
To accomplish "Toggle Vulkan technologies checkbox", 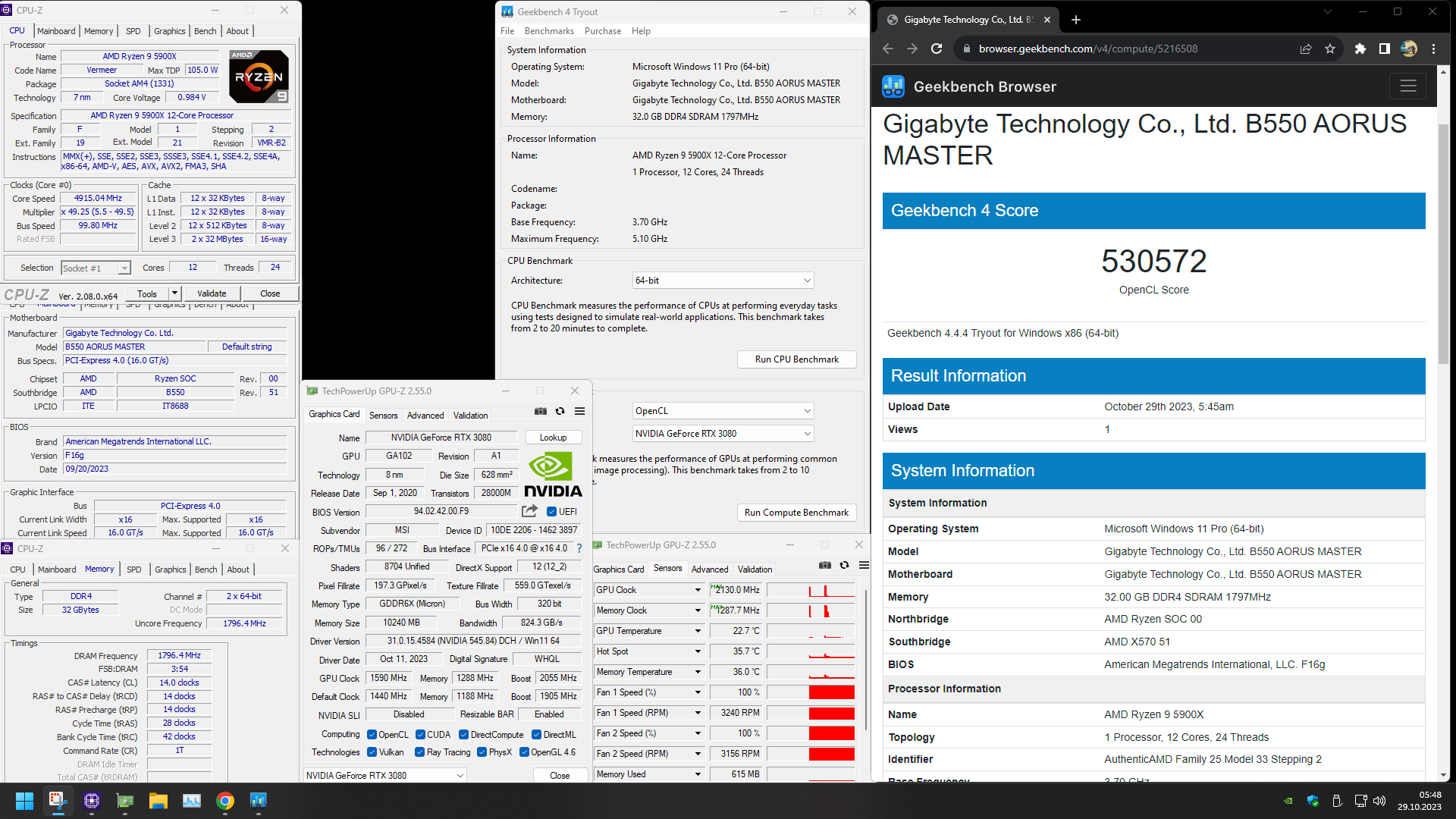I will coord(372,752).
